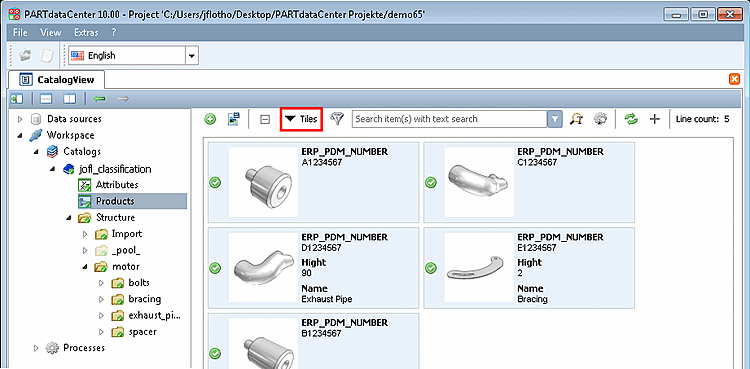Click the collapse minus box icon

click(x=265, y=120)
